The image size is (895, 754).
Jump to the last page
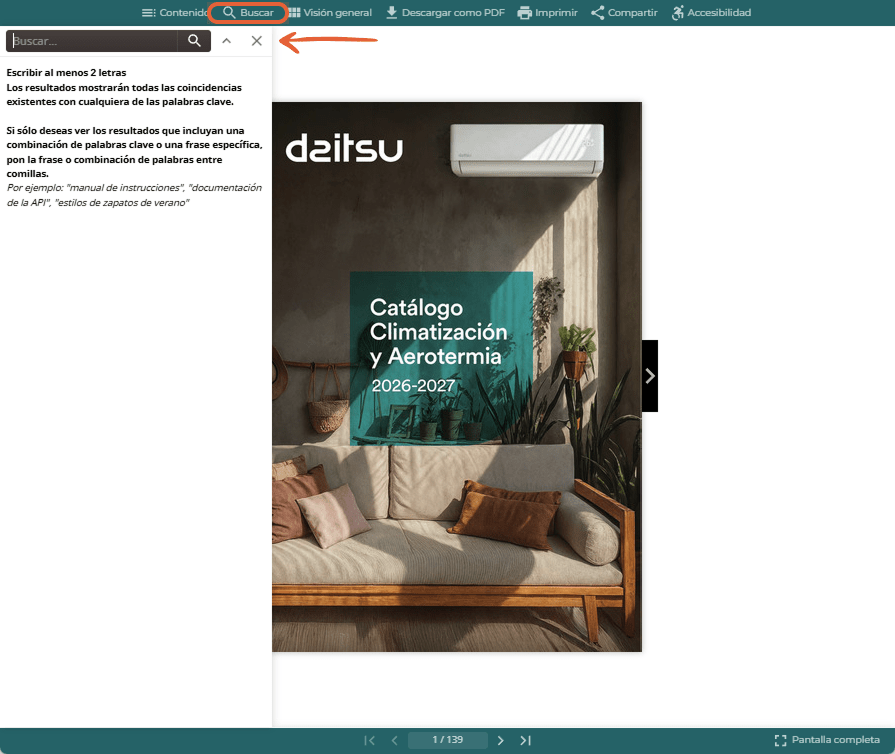pos(526,740)
